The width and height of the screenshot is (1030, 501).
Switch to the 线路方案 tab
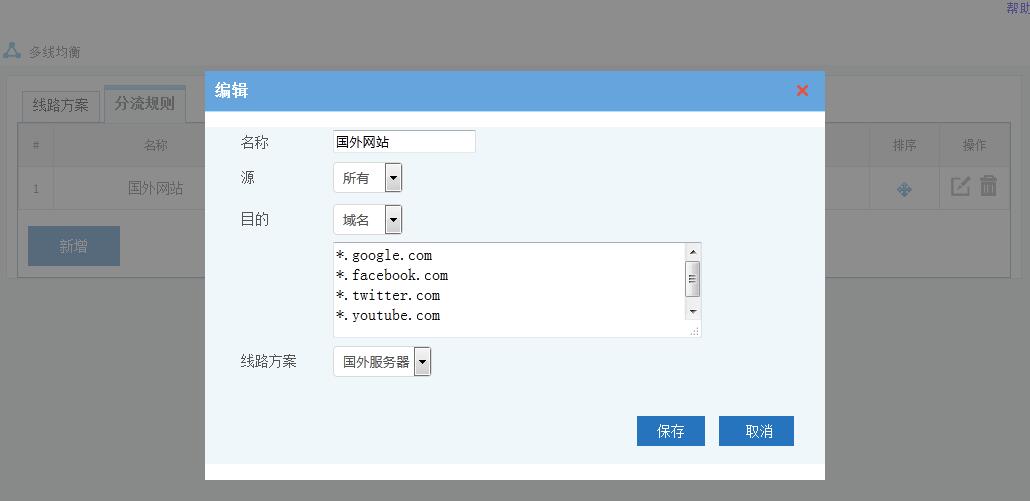pos(61,105)
